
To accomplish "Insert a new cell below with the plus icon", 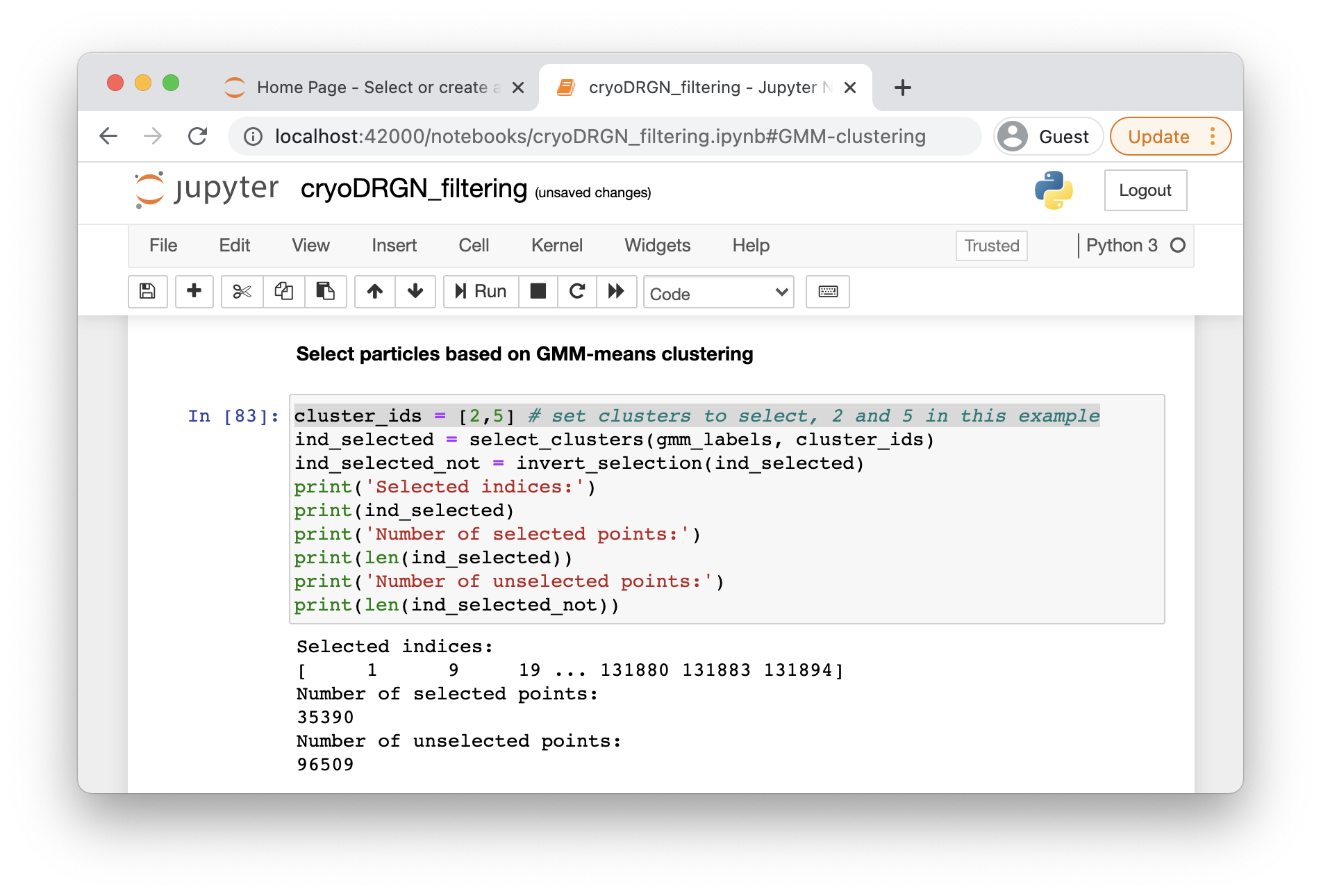I will [x=194, y=292].
